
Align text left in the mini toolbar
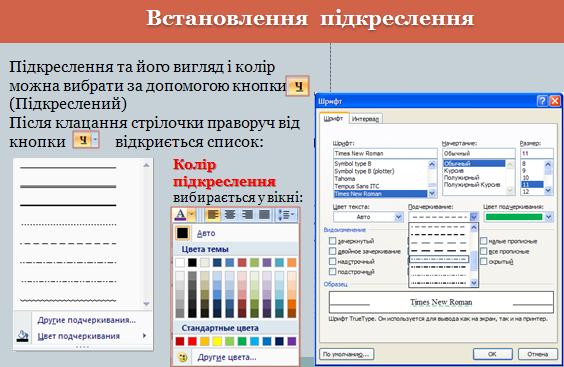point(213,215)
